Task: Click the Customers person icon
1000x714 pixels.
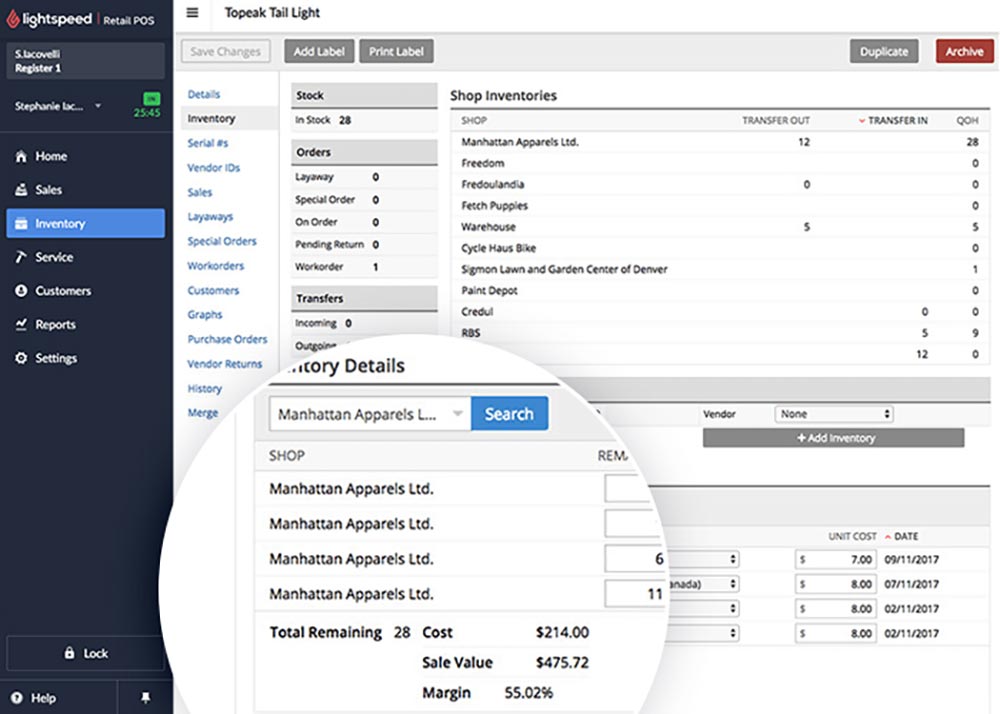Action: pyautogui.click(x=21, y=291)
